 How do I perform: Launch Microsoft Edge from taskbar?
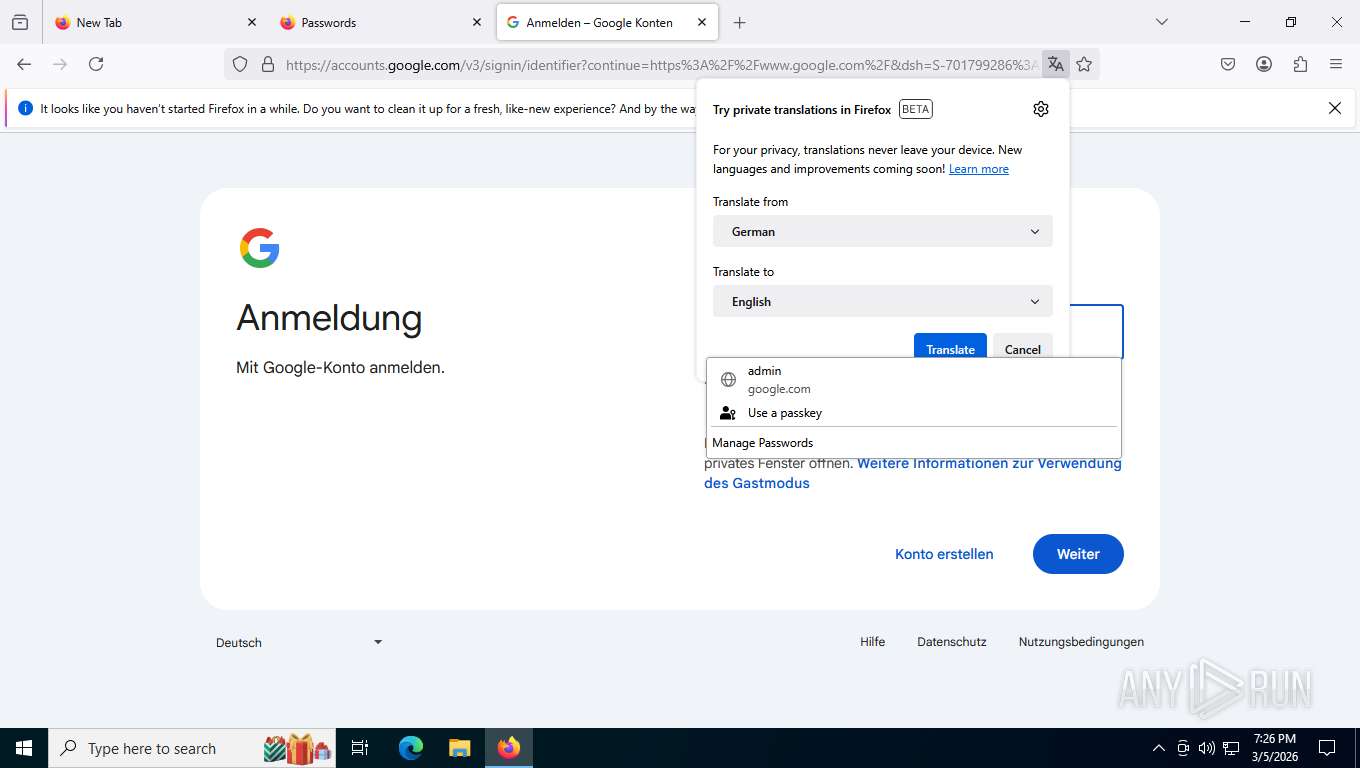411,748
